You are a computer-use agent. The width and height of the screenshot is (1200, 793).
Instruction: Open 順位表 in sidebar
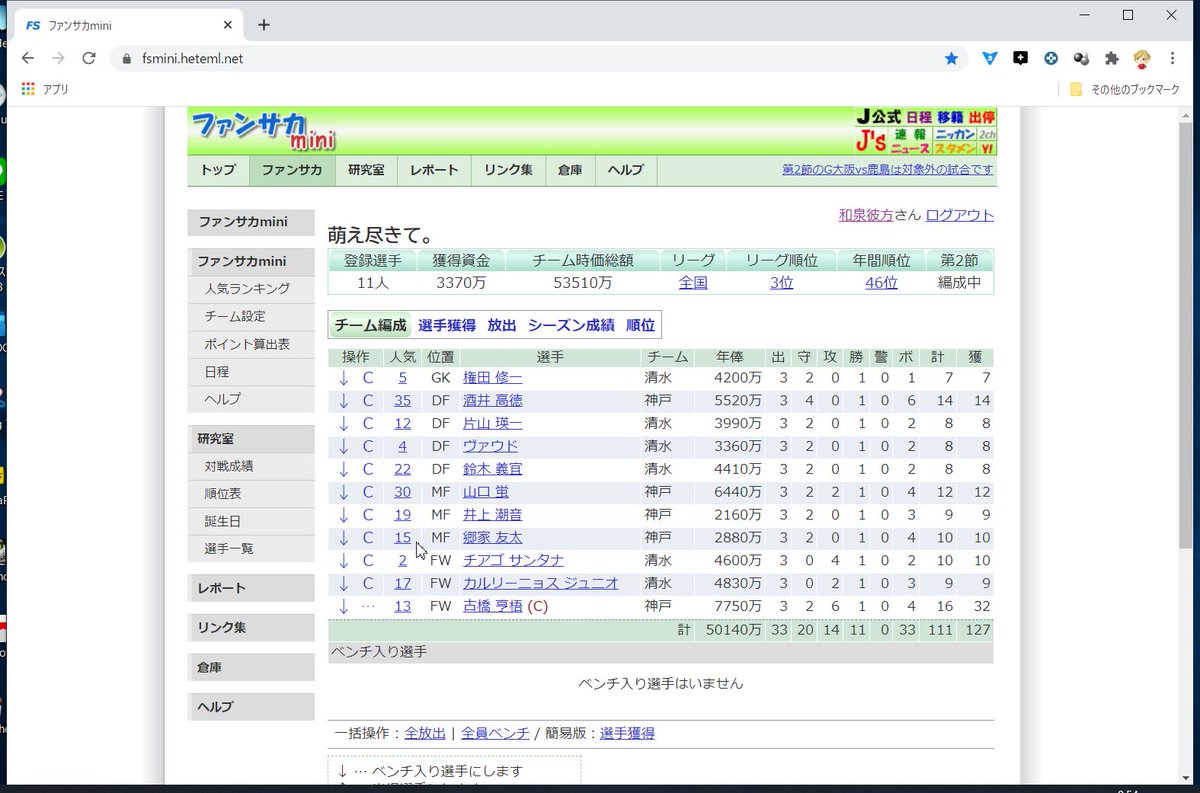tap(223, 493)
